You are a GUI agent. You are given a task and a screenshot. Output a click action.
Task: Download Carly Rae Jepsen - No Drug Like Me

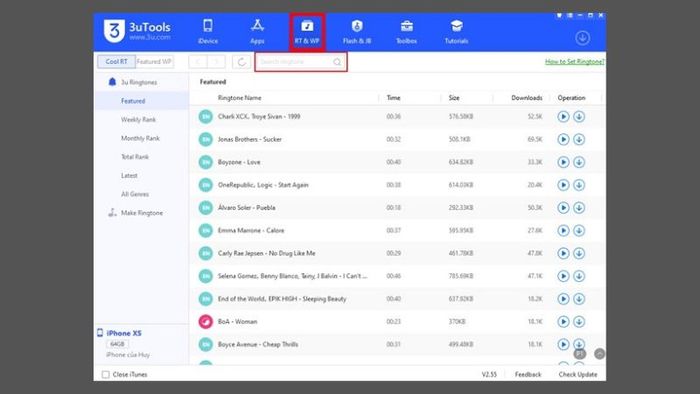579,253
